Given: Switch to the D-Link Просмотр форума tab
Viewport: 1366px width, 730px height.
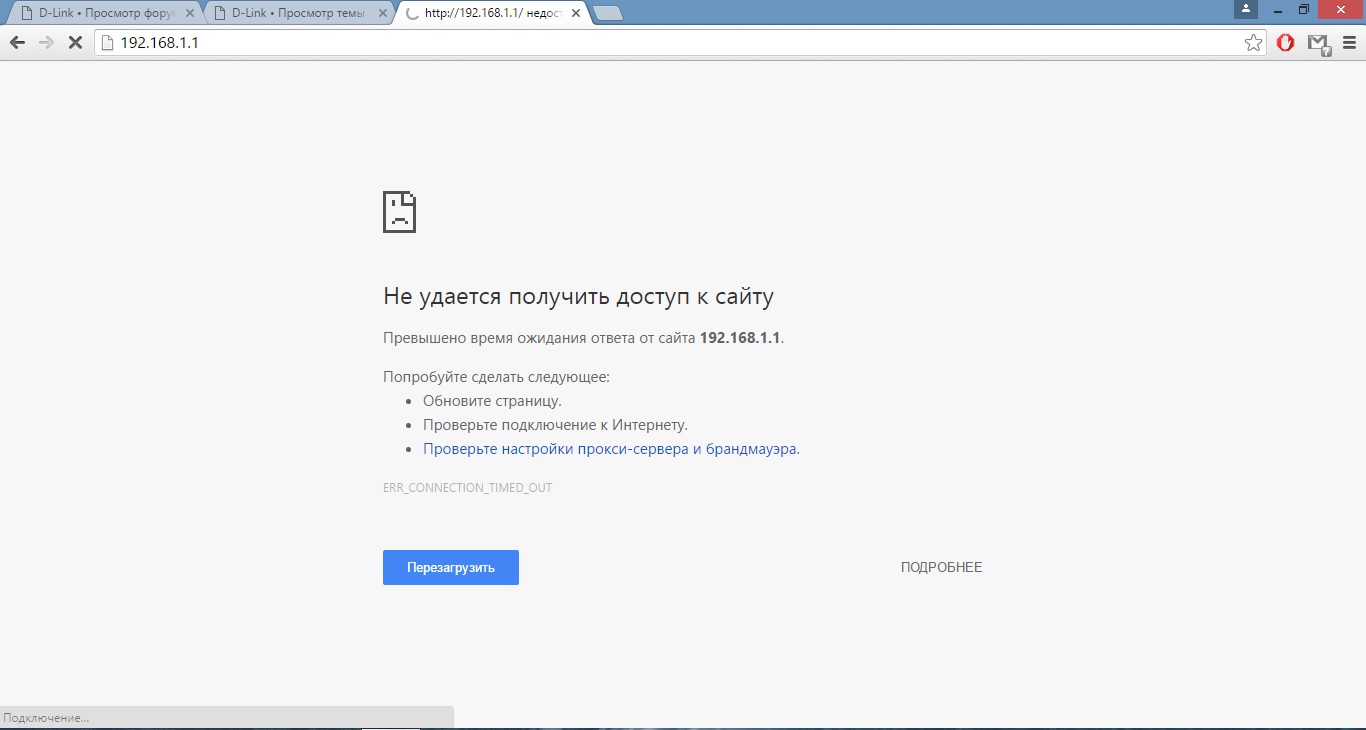Looking at the screenshot, I should [100, 13].
